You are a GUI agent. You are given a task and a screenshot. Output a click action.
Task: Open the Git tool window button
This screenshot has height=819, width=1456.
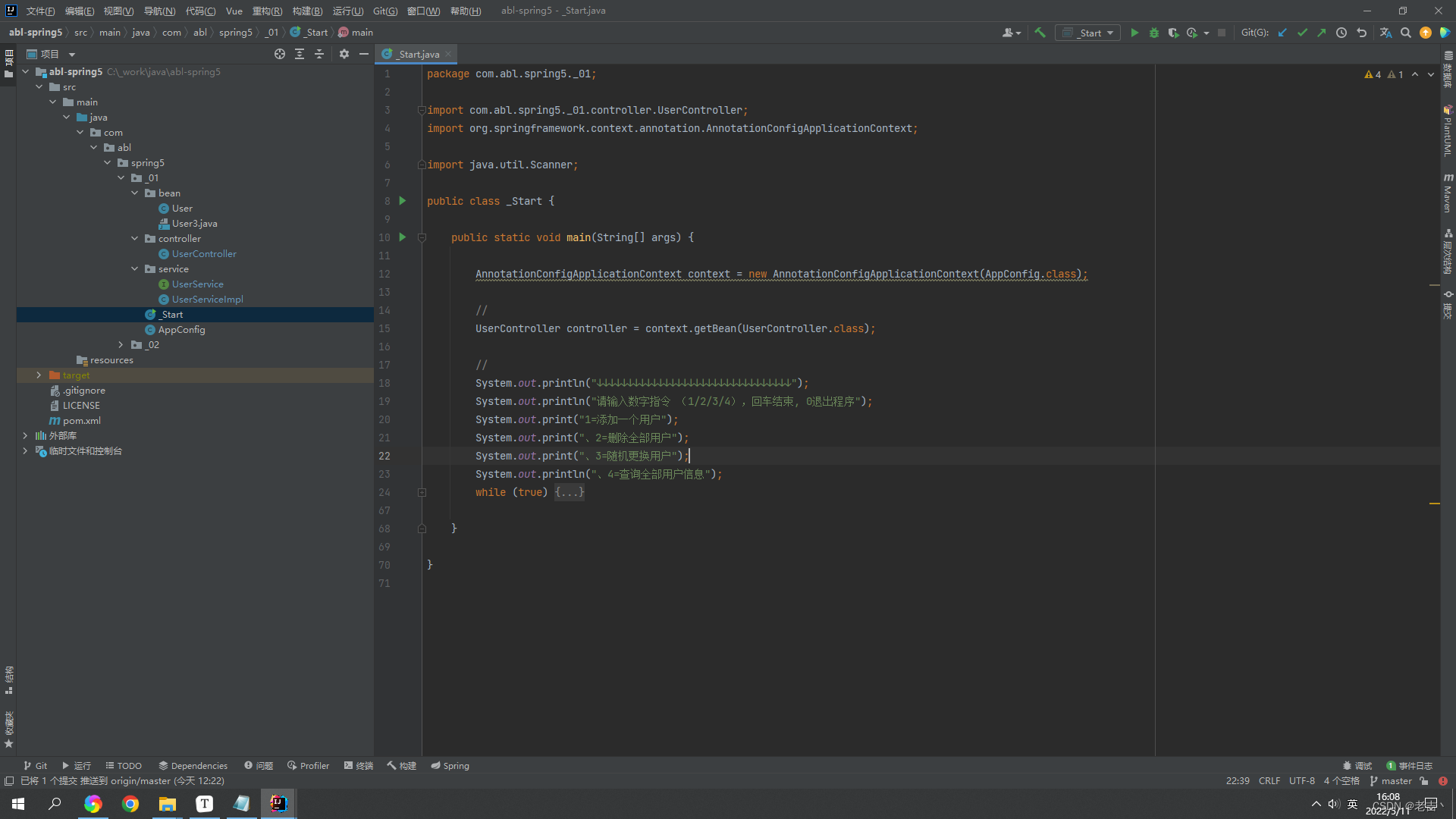tap(36, 766)
